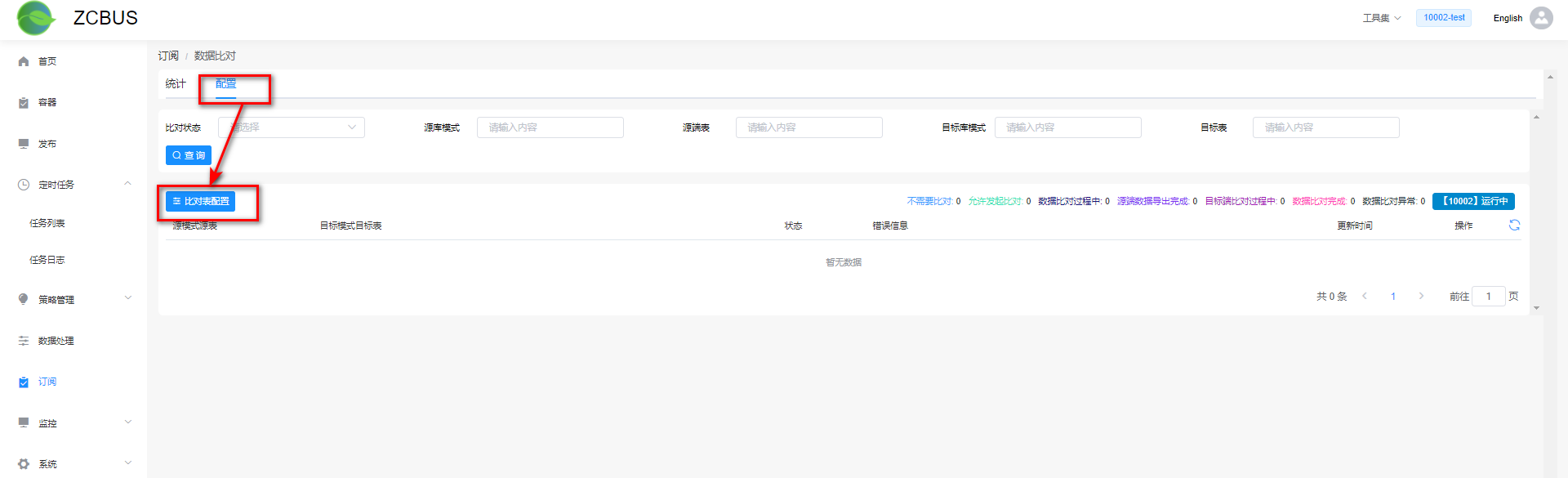
Task: Click the clock icon beside 定时任务
Action: (x=24, y=185)
